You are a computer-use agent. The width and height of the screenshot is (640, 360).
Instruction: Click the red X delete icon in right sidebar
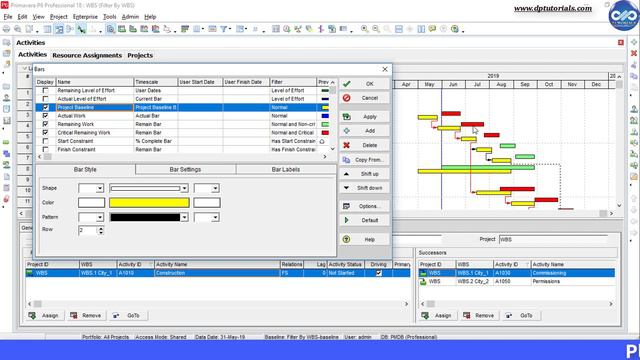[x=634, y=53]
